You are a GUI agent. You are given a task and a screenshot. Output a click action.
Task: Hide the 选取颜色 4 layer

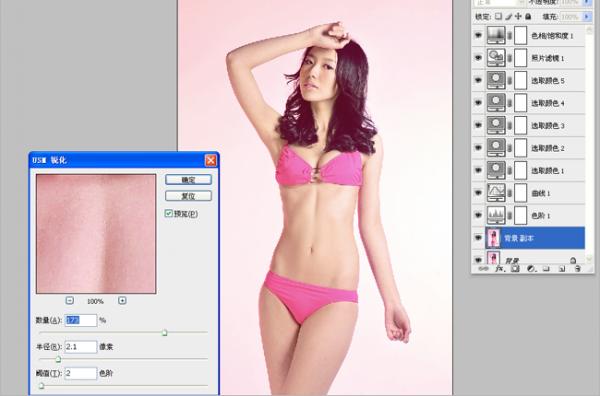pyautogui.click(x=478, y=103)
